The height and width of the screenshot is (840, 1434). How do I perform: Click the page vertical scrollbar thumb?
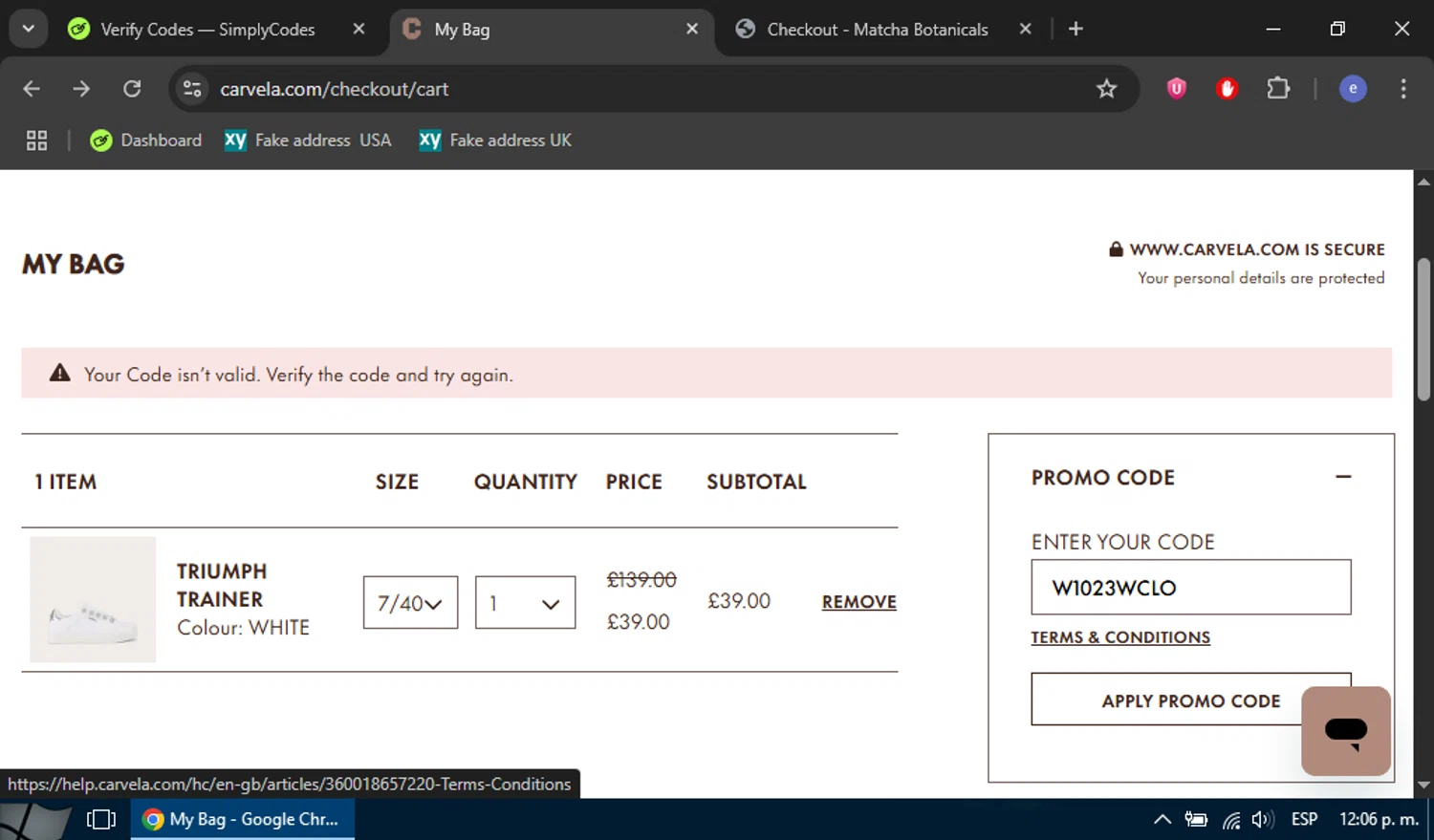point(1423,330)
